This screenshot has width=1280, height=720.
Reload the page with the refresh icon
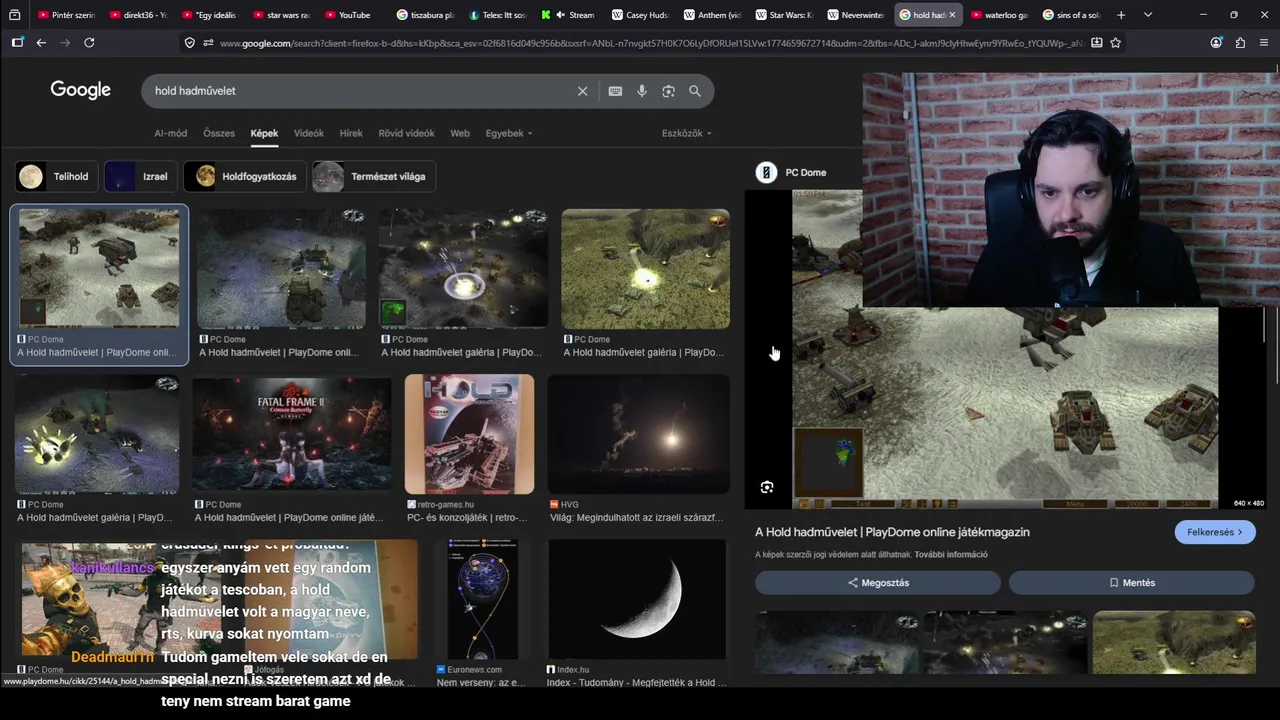click(x=89, y=43)
